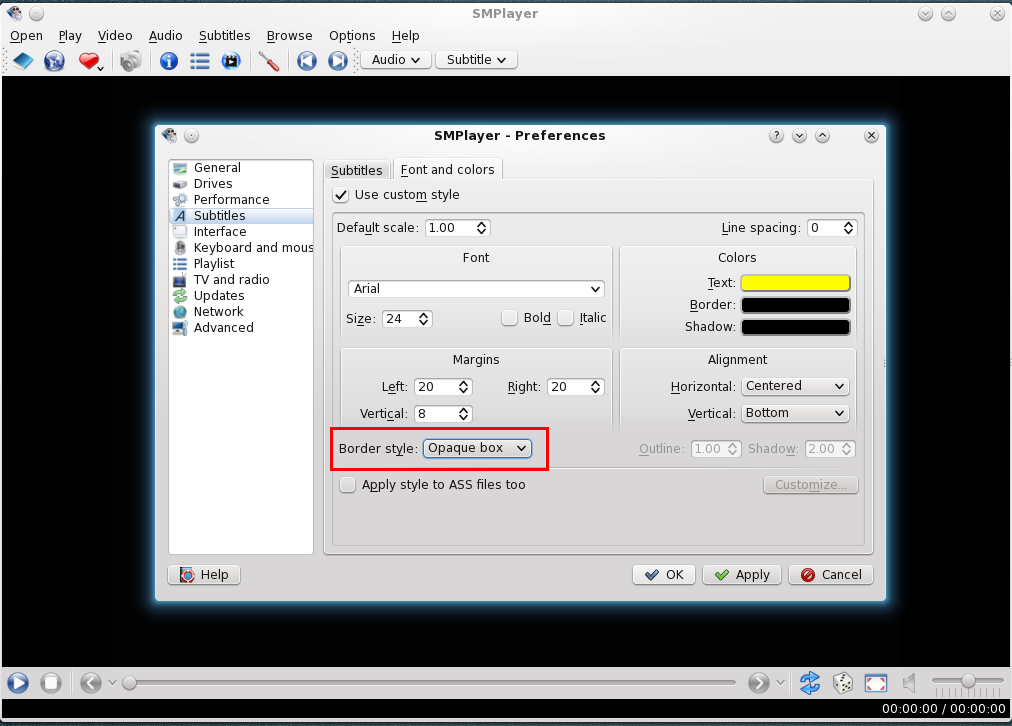Toggle the Repeat icon
The width and height of the screenshot is (1012, 726).
(809, 683)
